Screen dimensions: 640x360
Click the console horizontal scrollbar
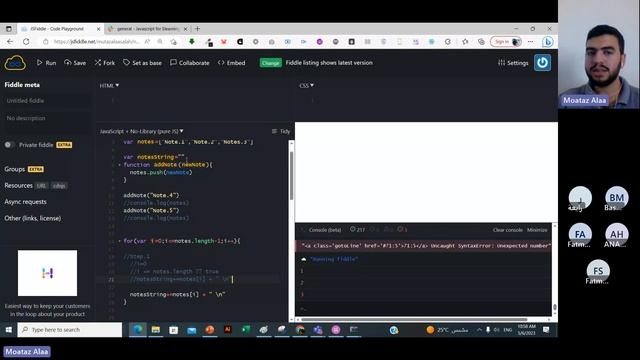[414, 319]
